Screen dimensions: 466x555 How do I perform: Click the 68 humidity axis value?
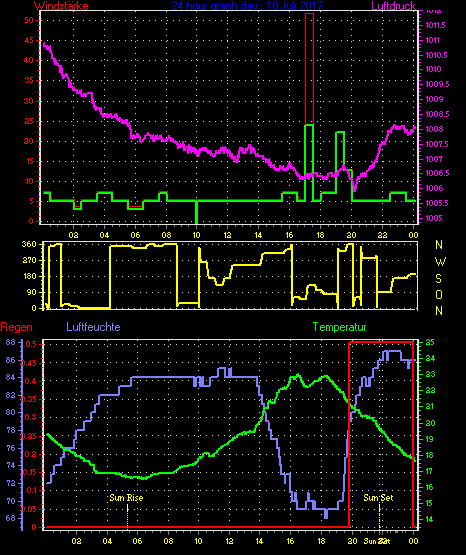[11, 518]
